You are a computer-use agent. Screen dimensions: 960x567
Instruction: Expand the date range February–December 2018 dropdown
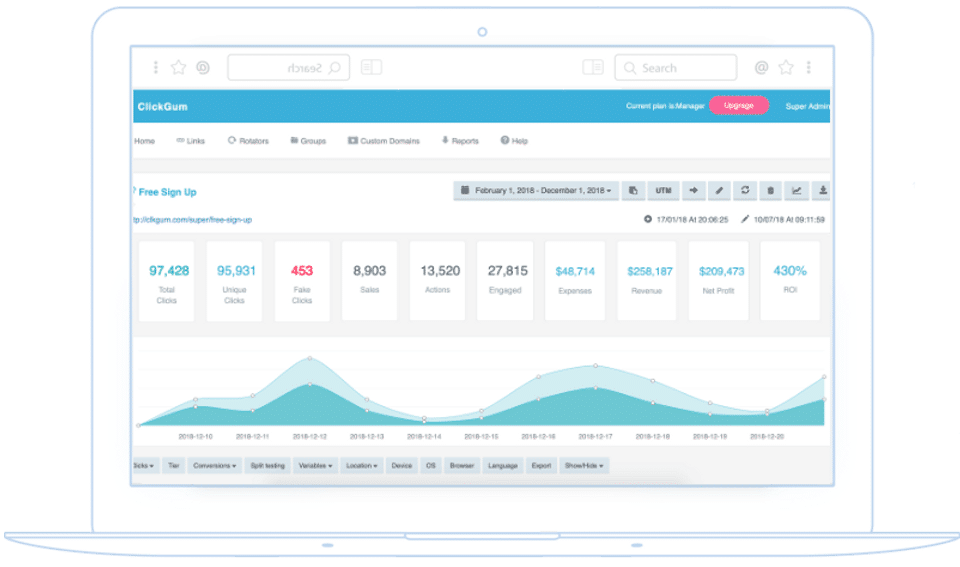tap(536, 190)
